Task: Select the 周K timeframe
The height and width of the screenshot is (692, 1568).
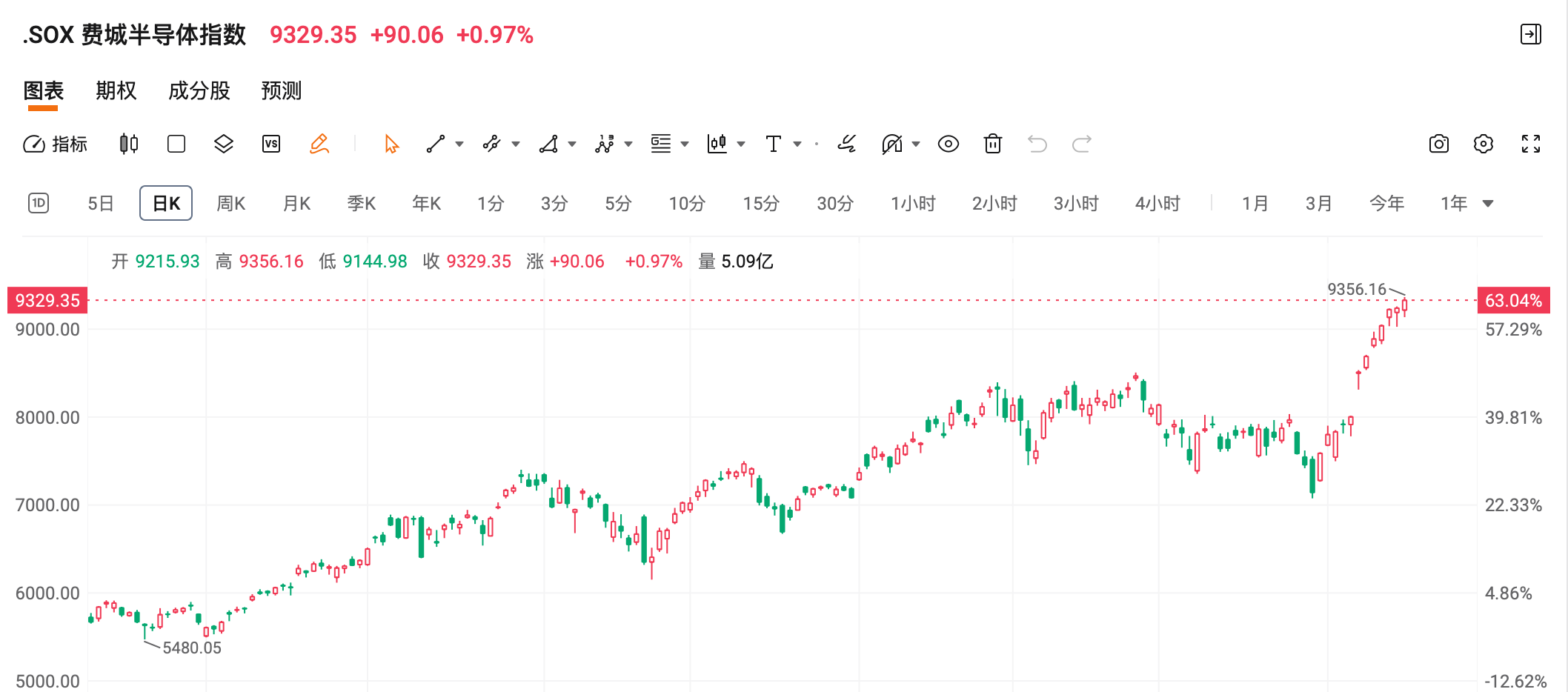Action: click(231, 204)
